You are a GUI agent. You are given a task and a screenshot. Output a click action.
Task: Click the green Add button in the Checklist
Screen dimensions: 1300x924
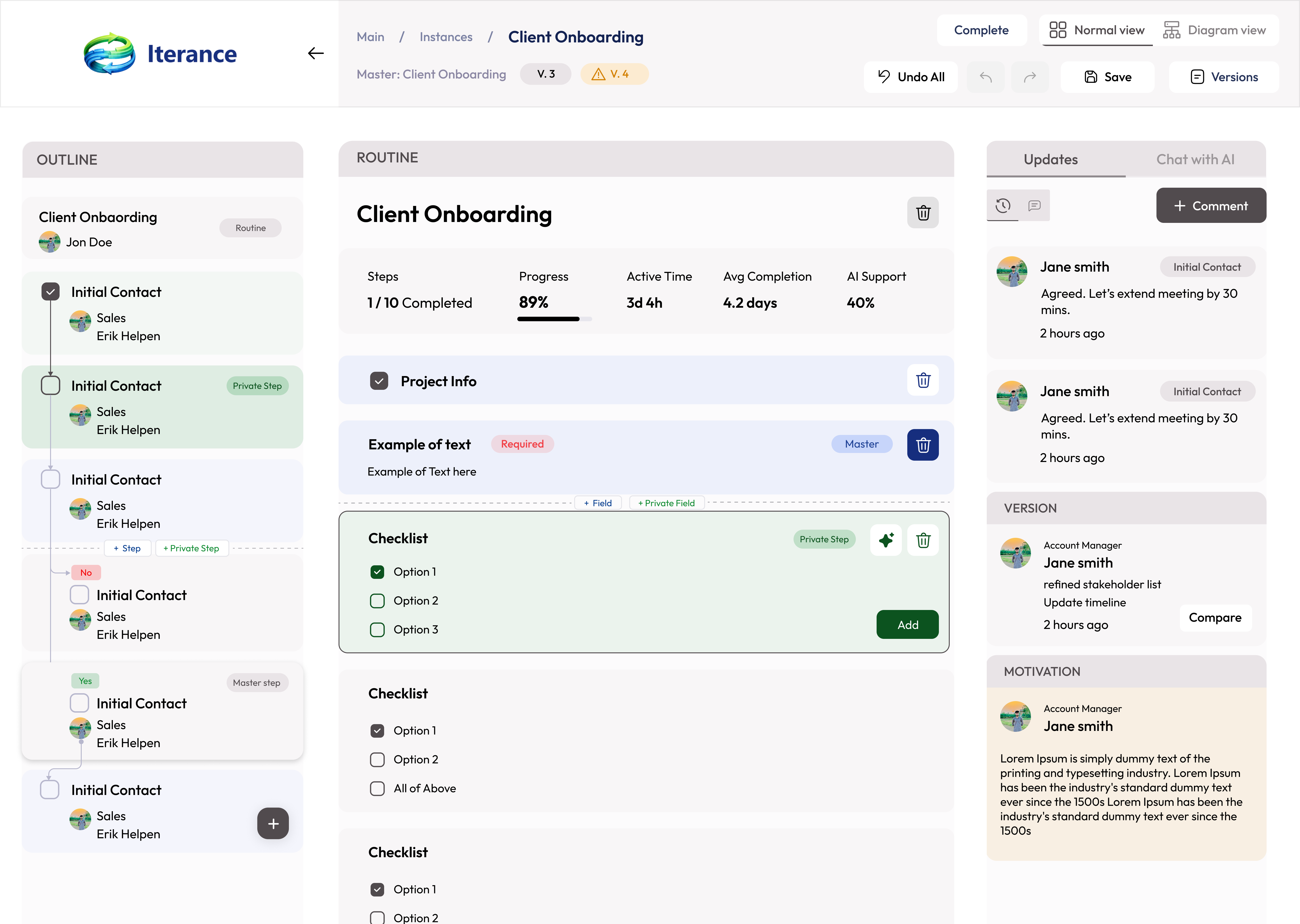tap(907, 625)
